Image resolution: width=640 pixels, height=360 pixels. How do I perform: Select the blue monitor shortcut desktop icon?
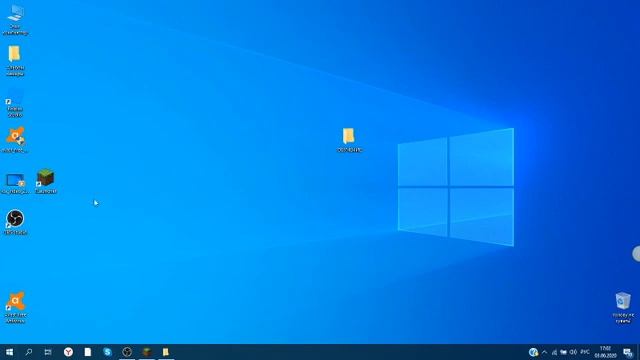click(15, 183)
